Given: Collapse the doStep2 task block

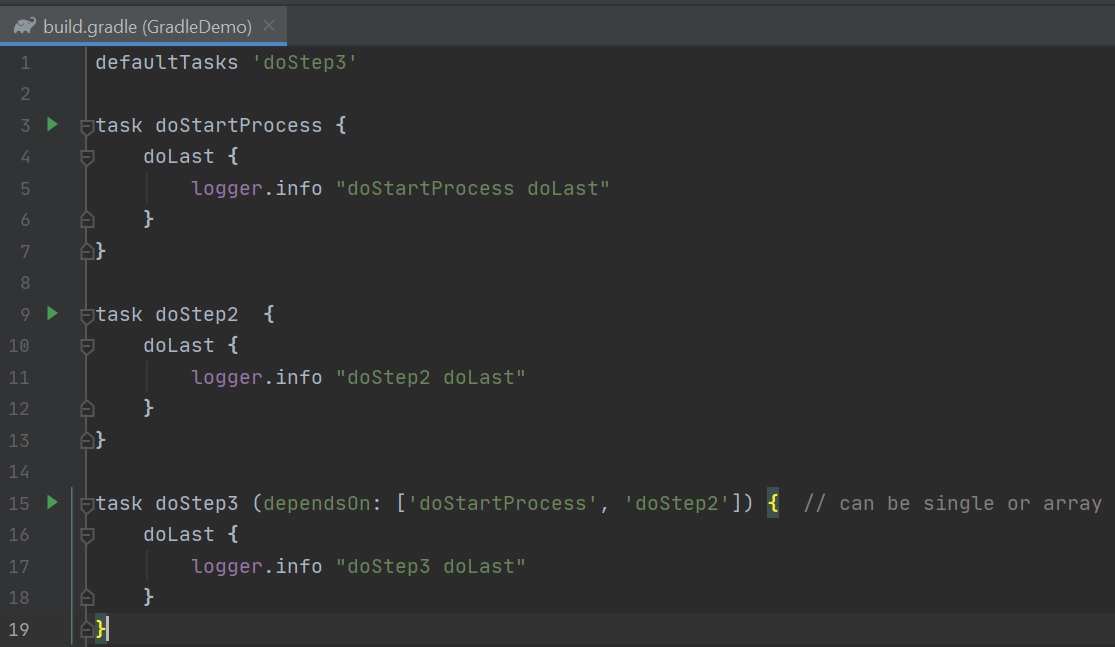Looking at the screenshot, I should [87, 315].
